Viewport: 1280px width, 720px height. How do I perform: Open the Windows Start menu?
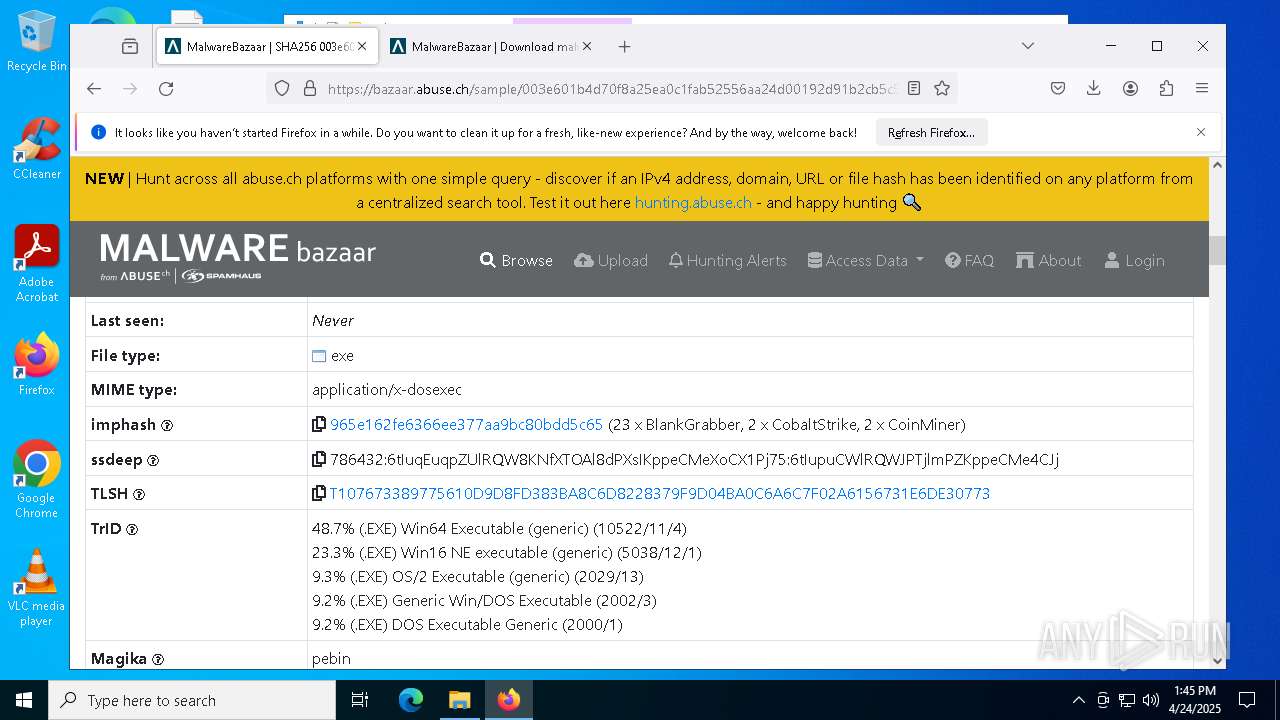24,700
